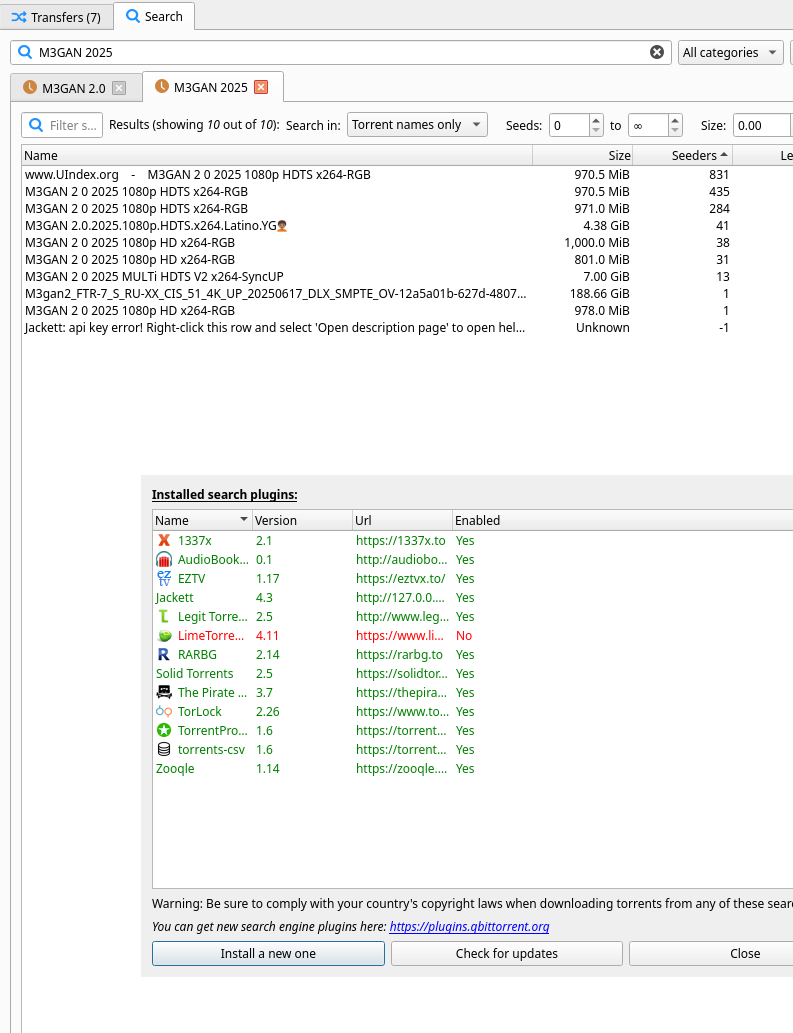Close the search plugins dialog
This screenshot has height=1033, width=793.
click(711, 953)
